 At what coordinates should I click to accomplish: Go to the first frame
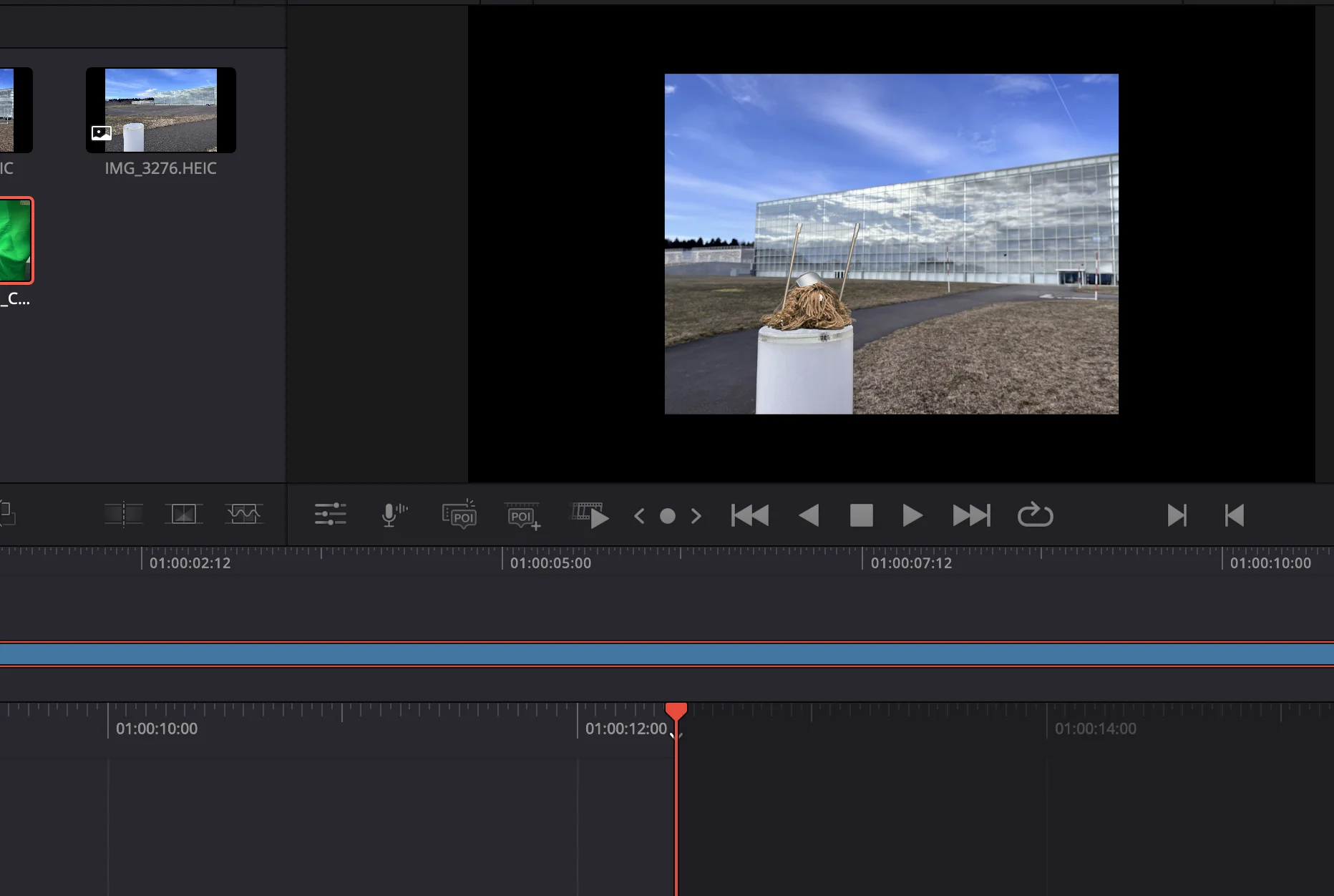(750, 515)
